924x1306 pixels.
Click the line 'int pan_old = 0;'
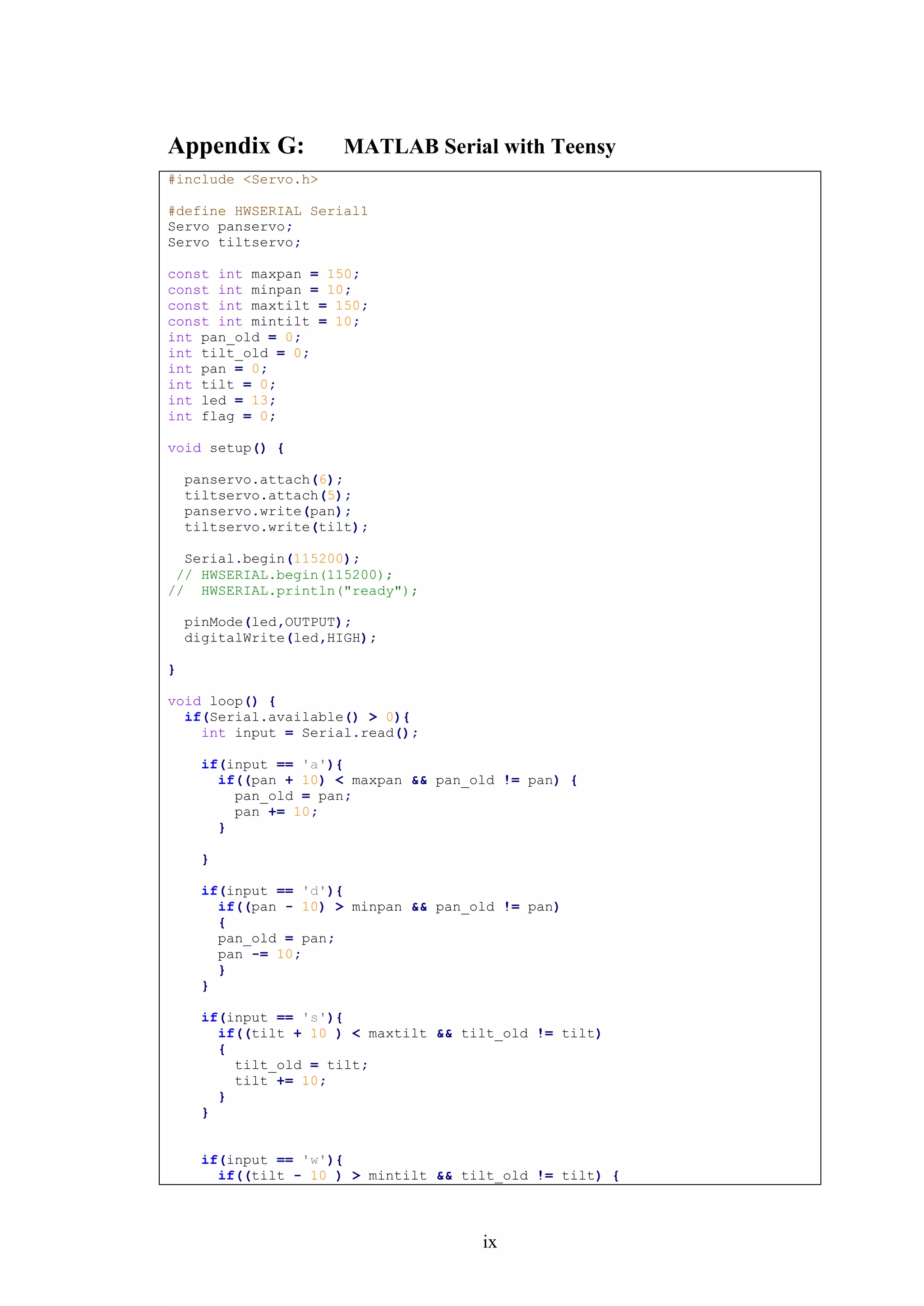pos(235,338)
